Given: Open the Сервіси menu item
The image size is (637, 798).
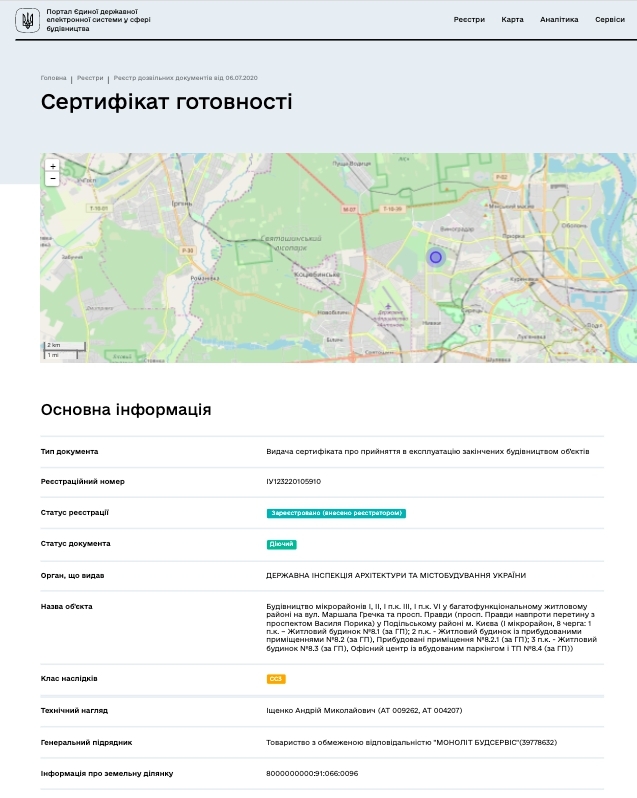Looking at the screenshot, I should point(610,19).
